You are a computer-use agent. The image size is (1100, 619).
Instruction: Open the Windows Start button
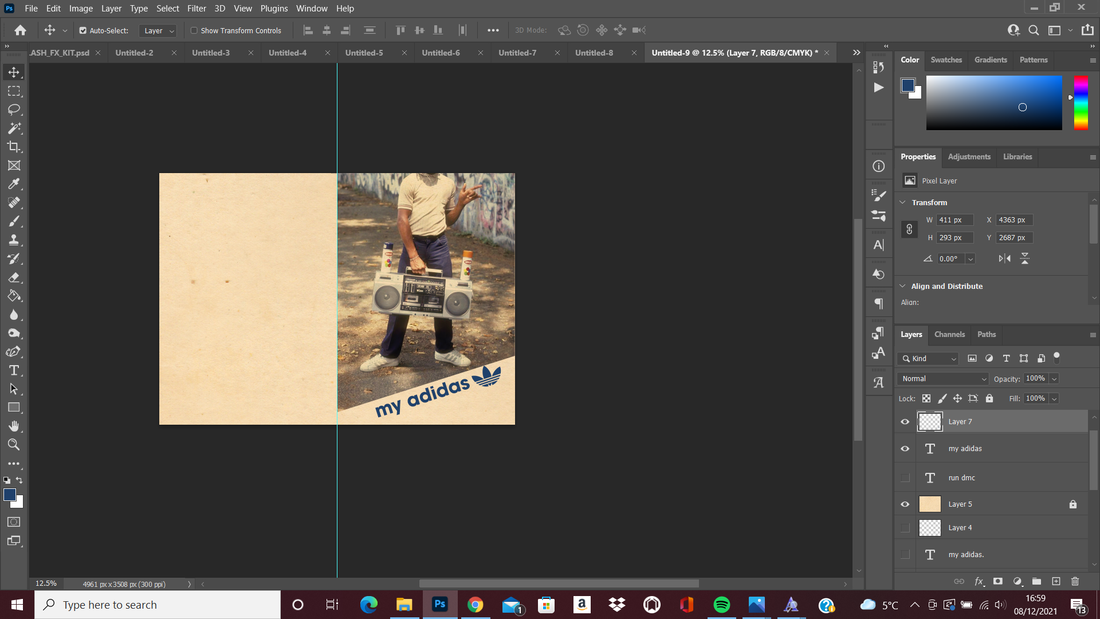(17, 605)
